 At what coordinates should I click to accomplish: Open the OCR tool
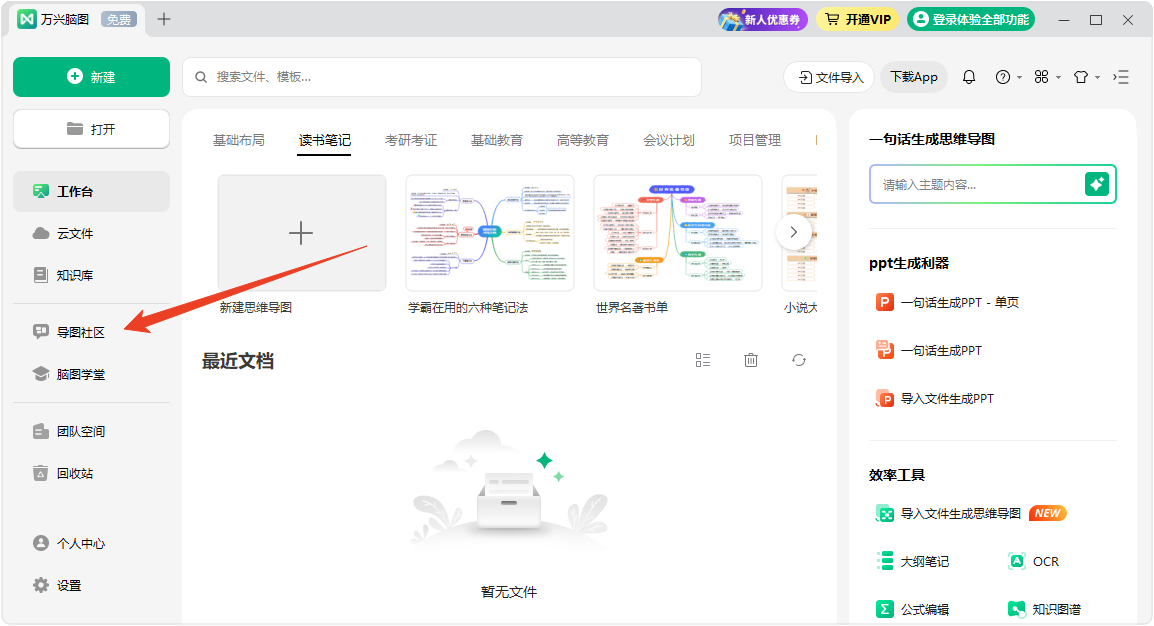[1034, 561]
